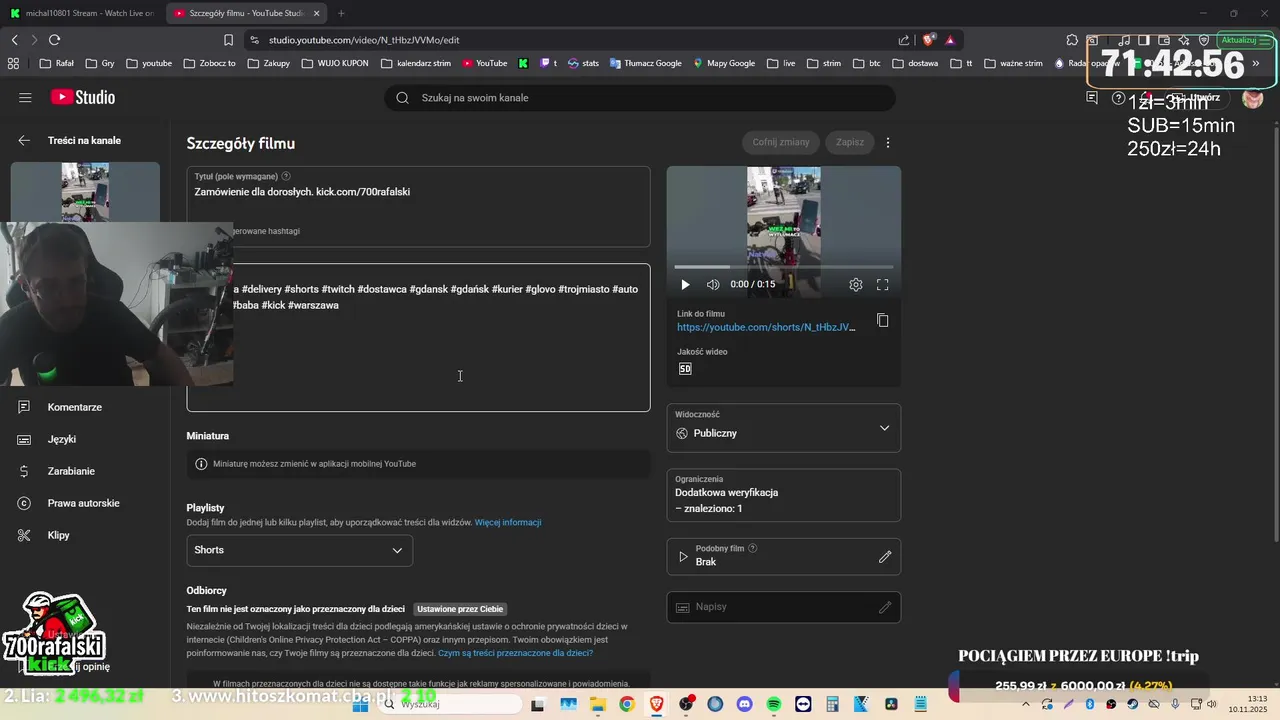This screenshot has height=720, width=1280.
Task: Open the Zakupy bookmark folder
Action: coord(268,63)
